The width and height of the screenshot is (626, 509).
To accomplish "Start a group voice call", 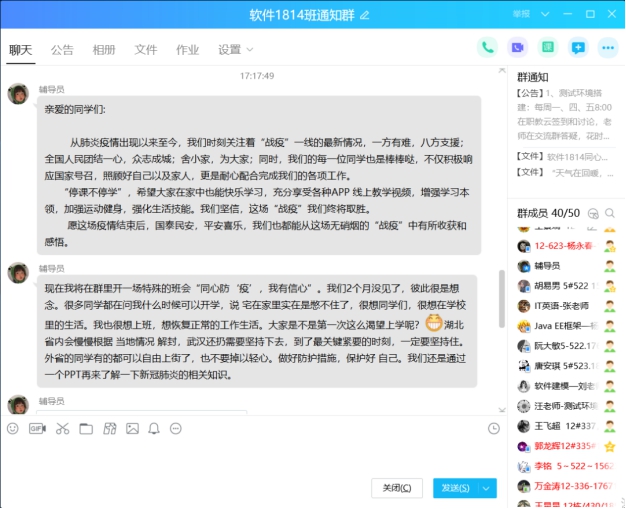I will 487,47.
